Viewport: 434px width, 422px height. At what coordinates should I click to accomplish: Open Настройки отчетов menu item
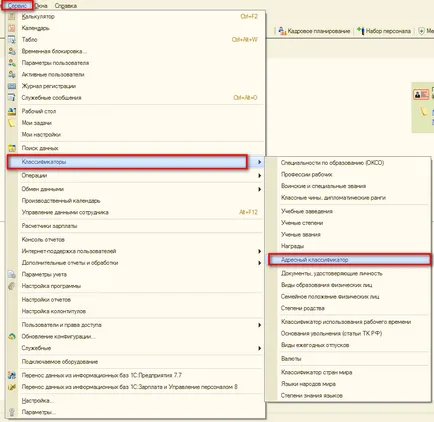(46, 300)
